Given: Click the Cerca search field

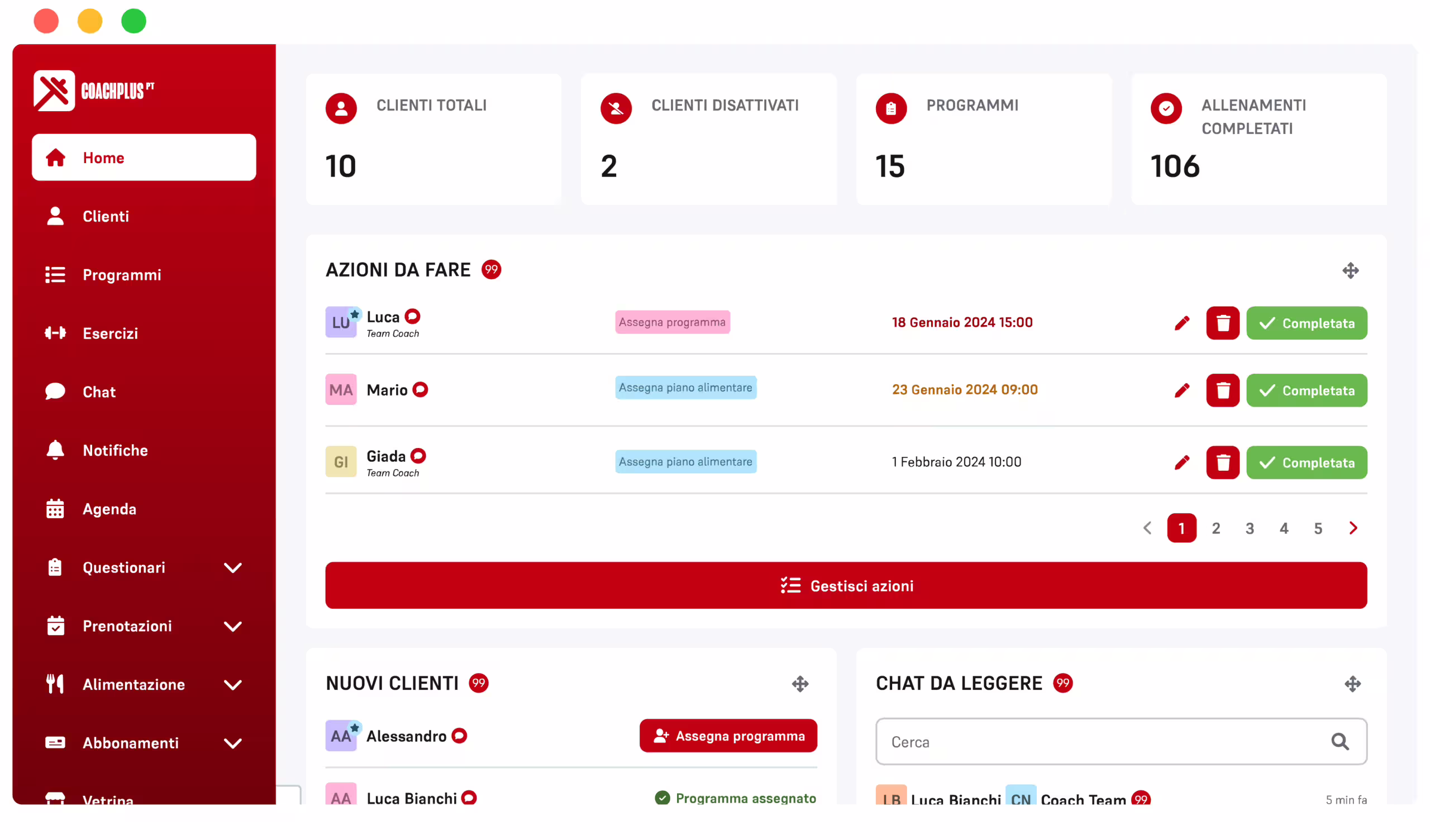Looking at the screenshot, I should [1101, 741].
